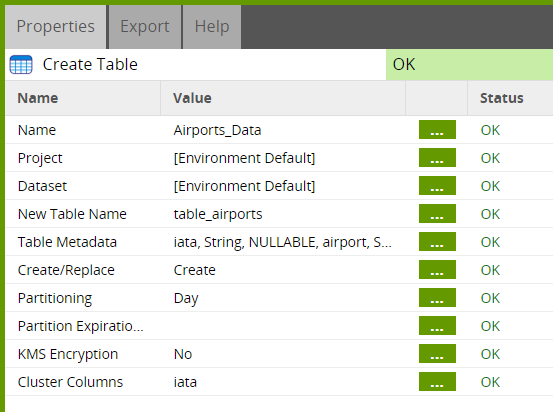
Task: Open the Help tab
Action: tap(212, 27)
